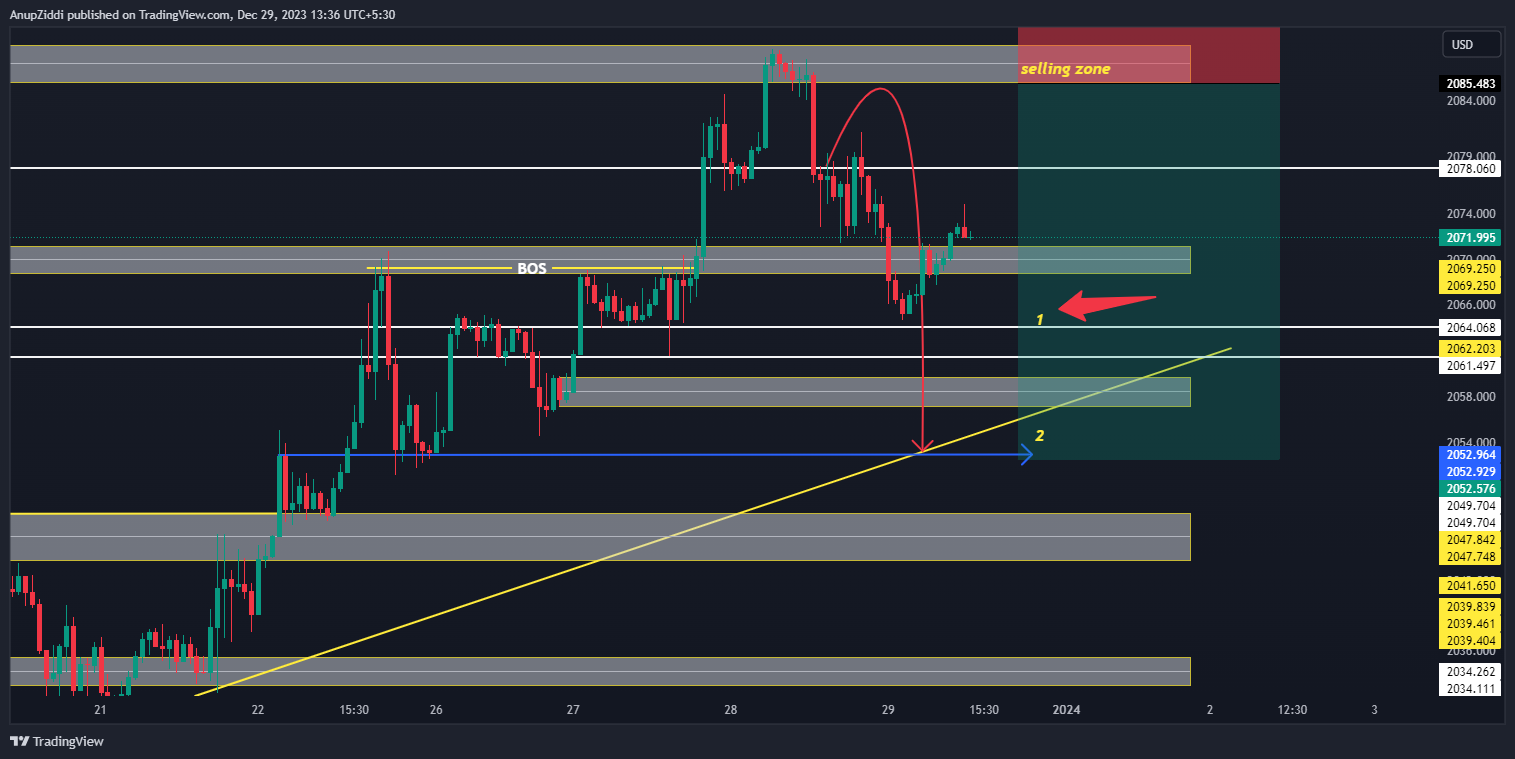1515x759 pixels.
Task: Click the yellow '1' annotation label
Action: click(1039, 320)
